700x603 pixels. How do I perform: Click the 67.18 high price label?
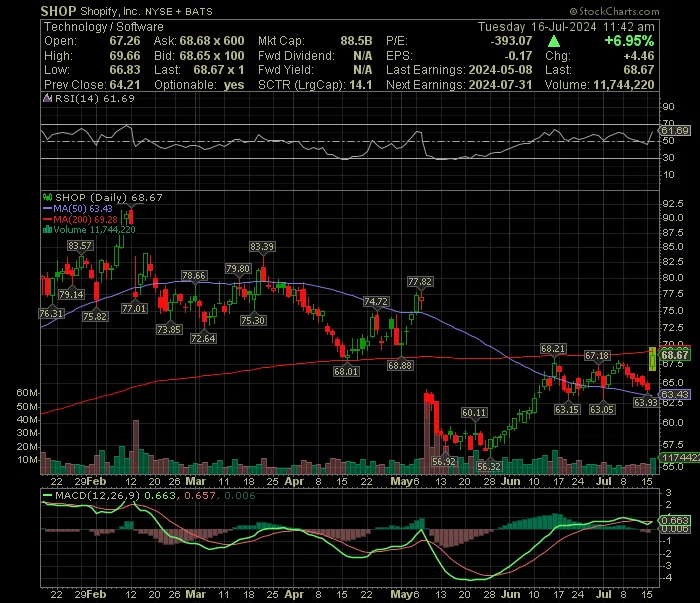597,356
